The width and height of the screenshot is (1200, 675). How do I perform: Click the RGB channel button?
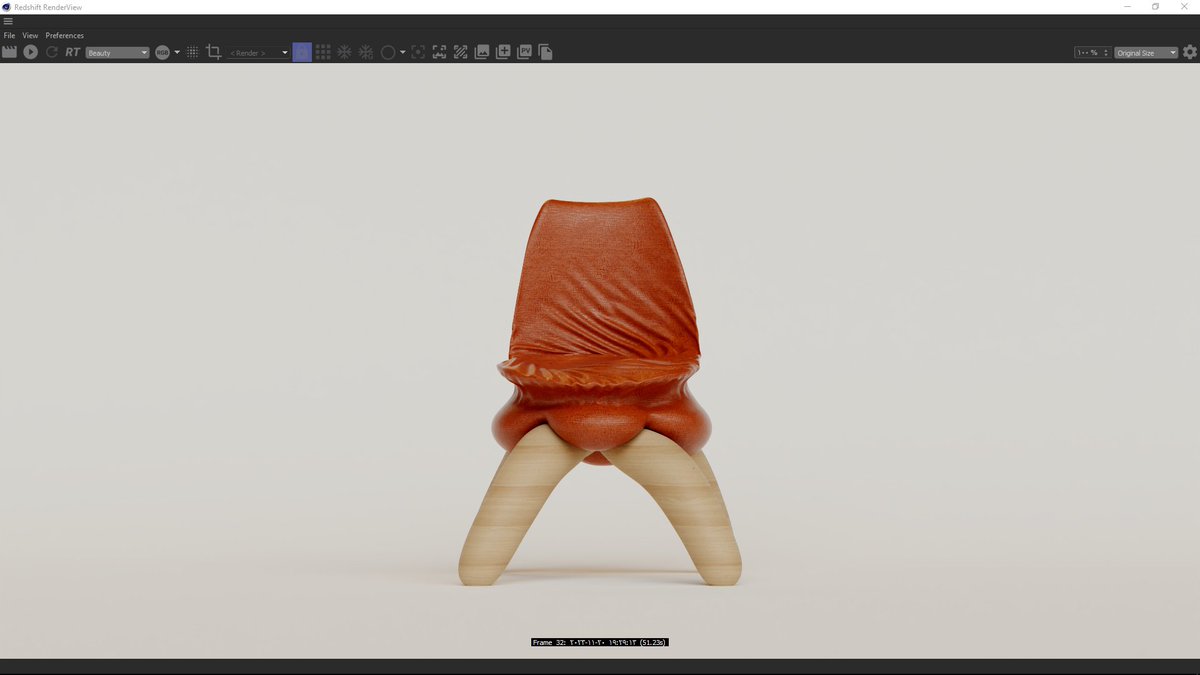(163, 52)
